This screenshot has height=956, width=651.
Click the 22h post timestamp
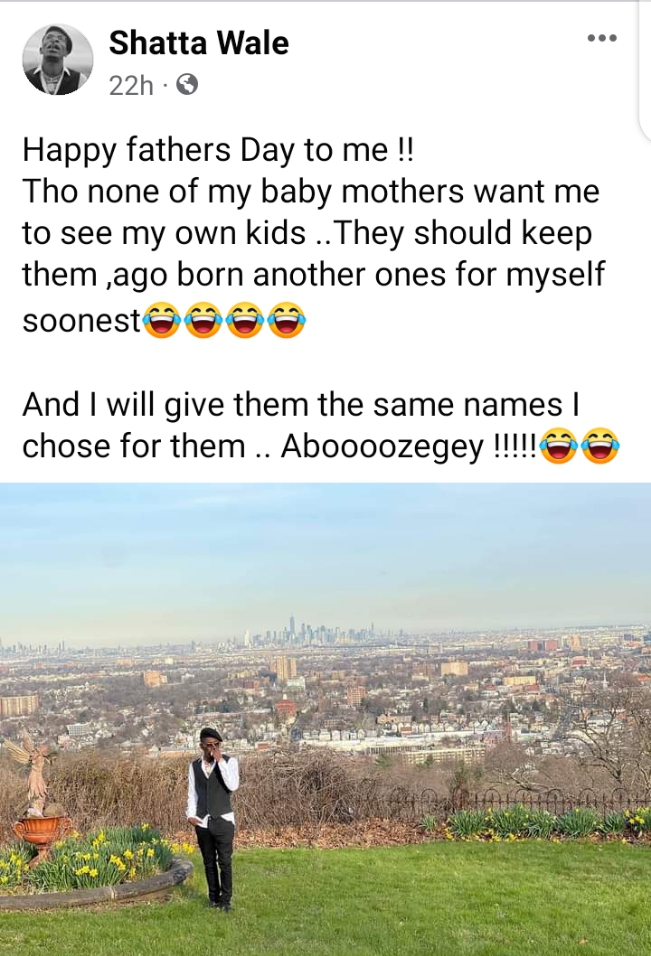pos(131,86)
